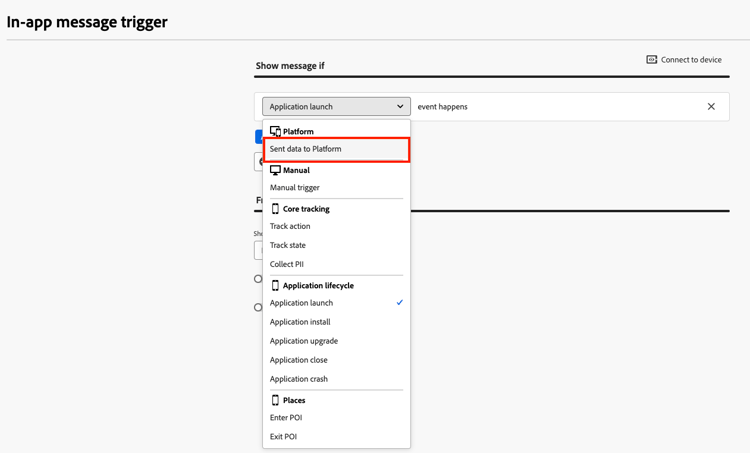Click the 'event happens' text
Screen dimensions: 750x453
tap(442, 107)
